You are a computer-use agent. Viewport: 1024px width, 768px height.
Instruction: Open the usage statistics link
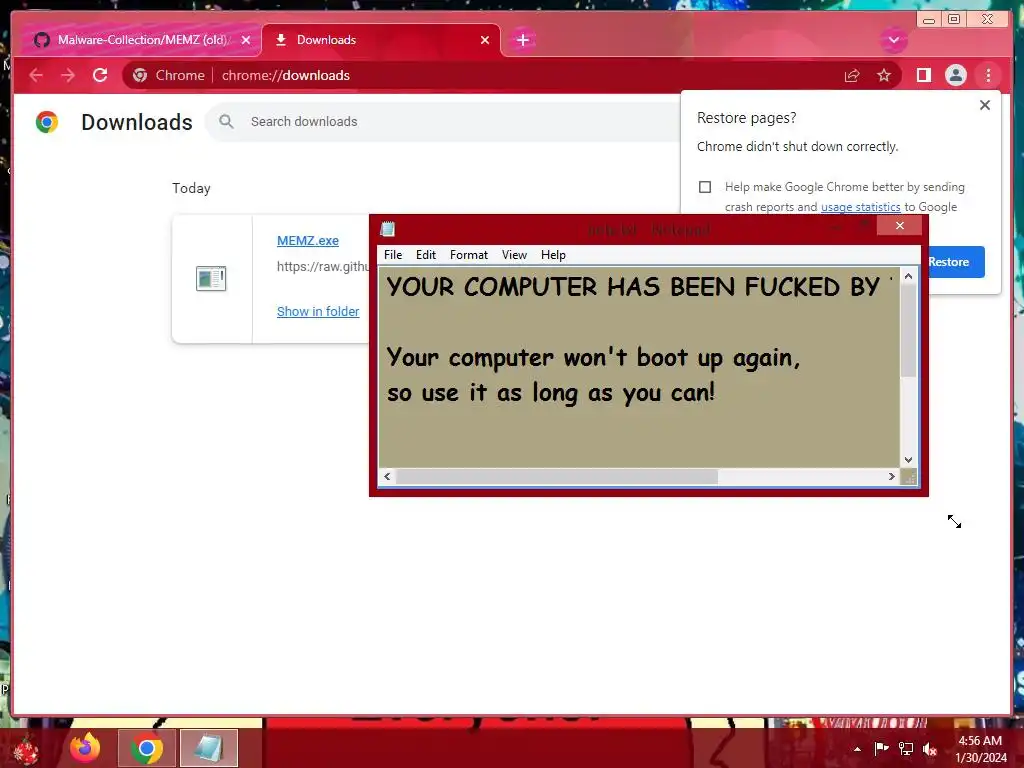point(860,207)
